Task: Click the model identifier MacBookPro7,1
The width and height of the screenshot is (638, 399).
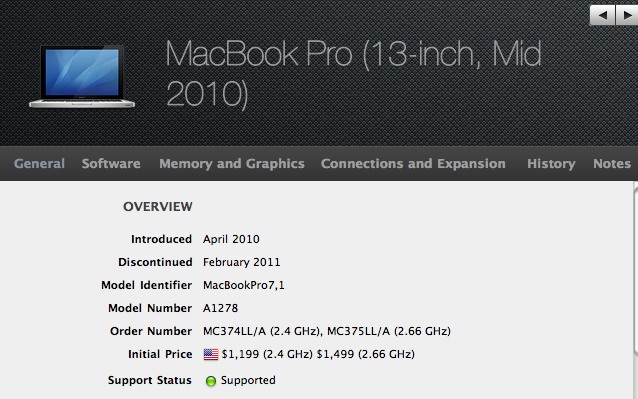Action: click(x=244, y=285)
